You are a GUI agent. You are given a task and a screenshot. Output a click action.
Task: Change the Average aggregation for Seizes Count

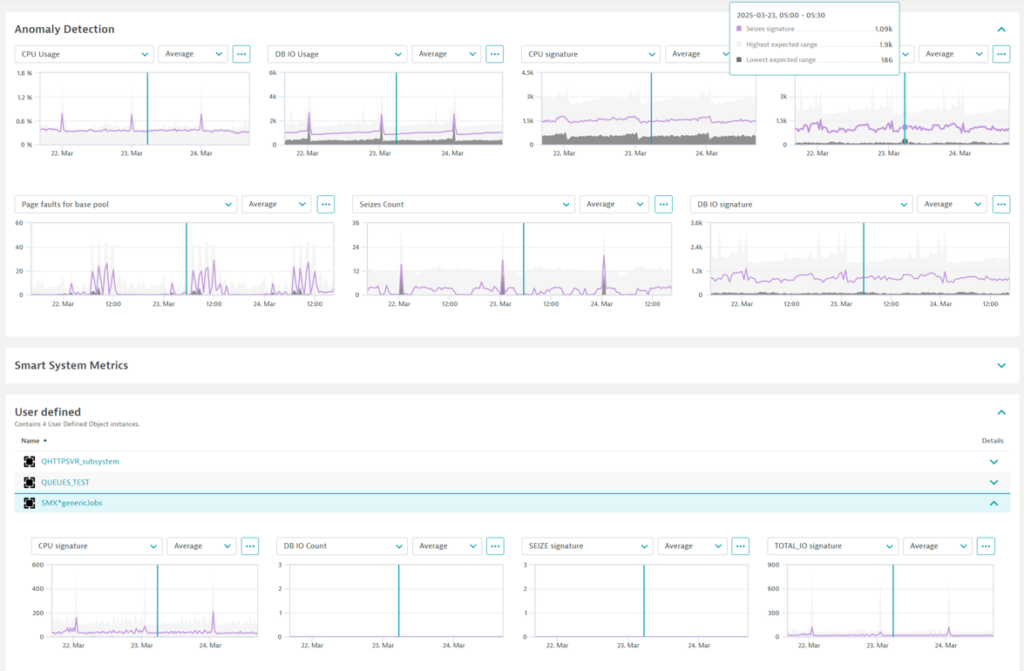(614, 204)
